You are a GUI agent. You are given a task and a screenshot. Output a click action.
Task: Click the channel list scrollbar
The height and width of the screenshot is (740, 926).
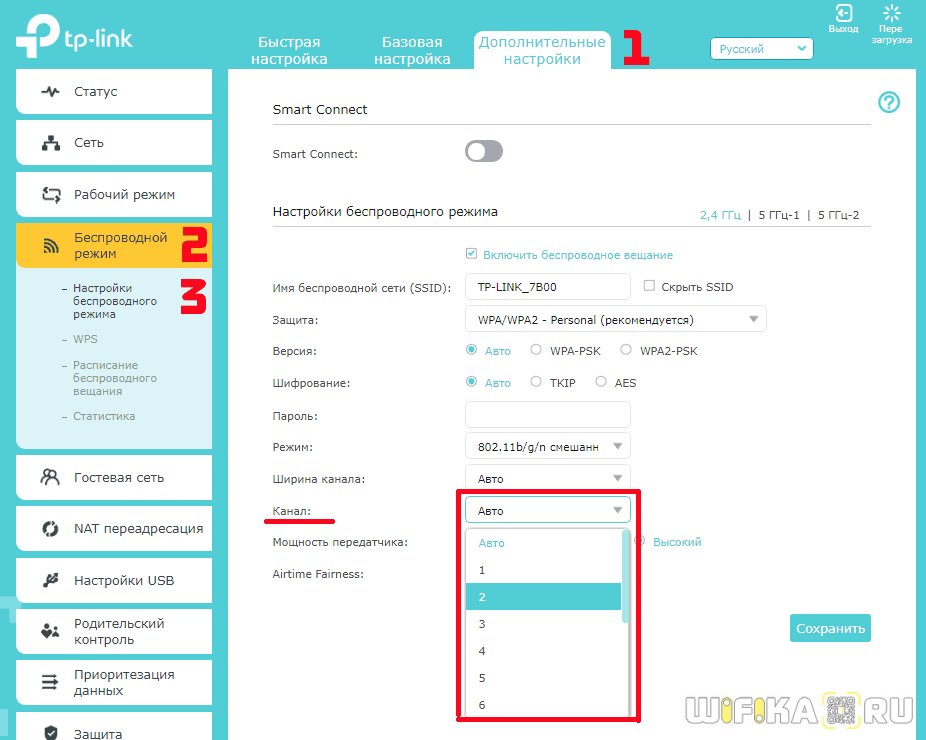tap(625, 577)
